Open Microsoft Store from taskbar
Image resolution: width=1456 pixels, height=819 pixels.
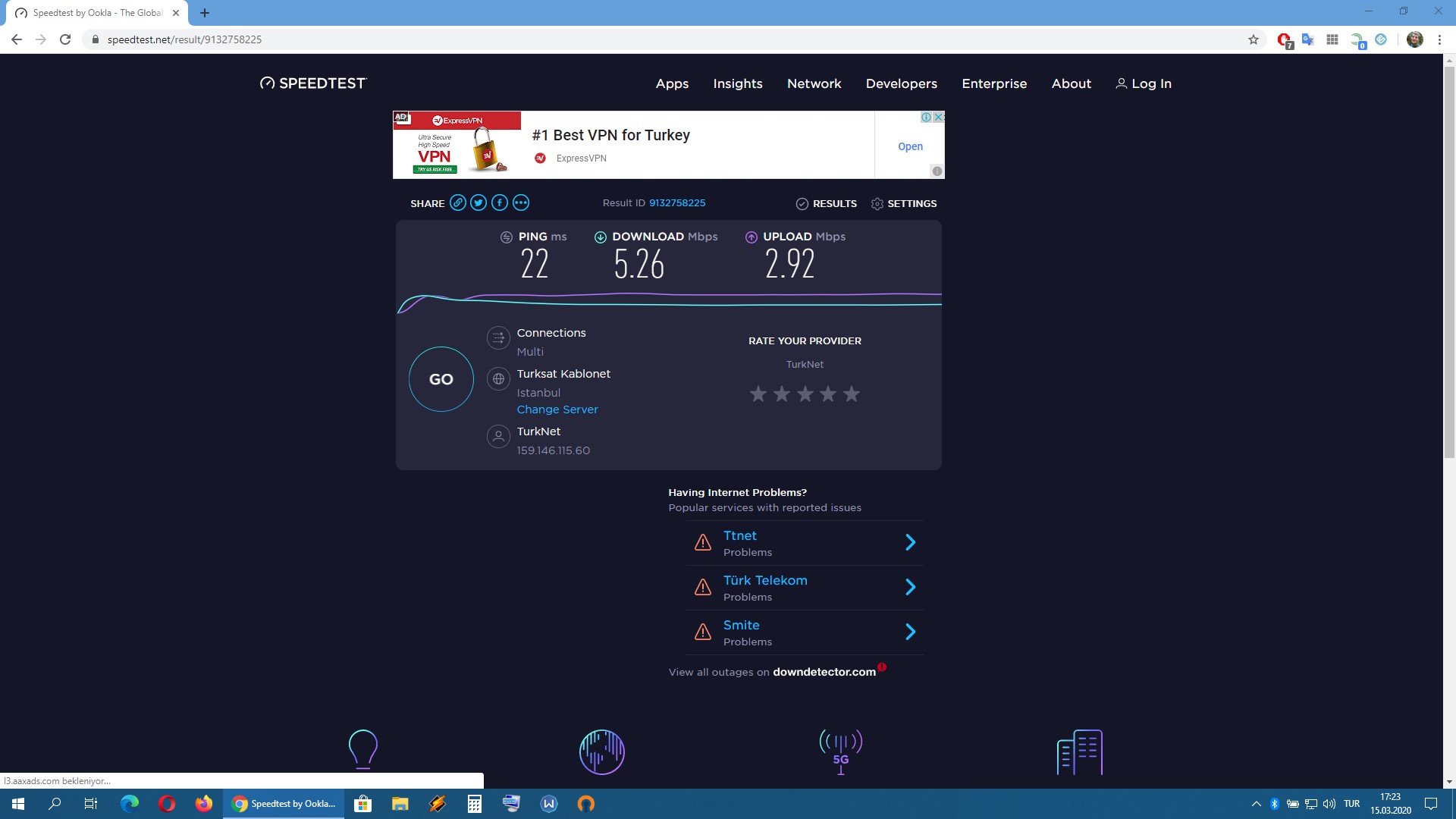click(362, 804)
